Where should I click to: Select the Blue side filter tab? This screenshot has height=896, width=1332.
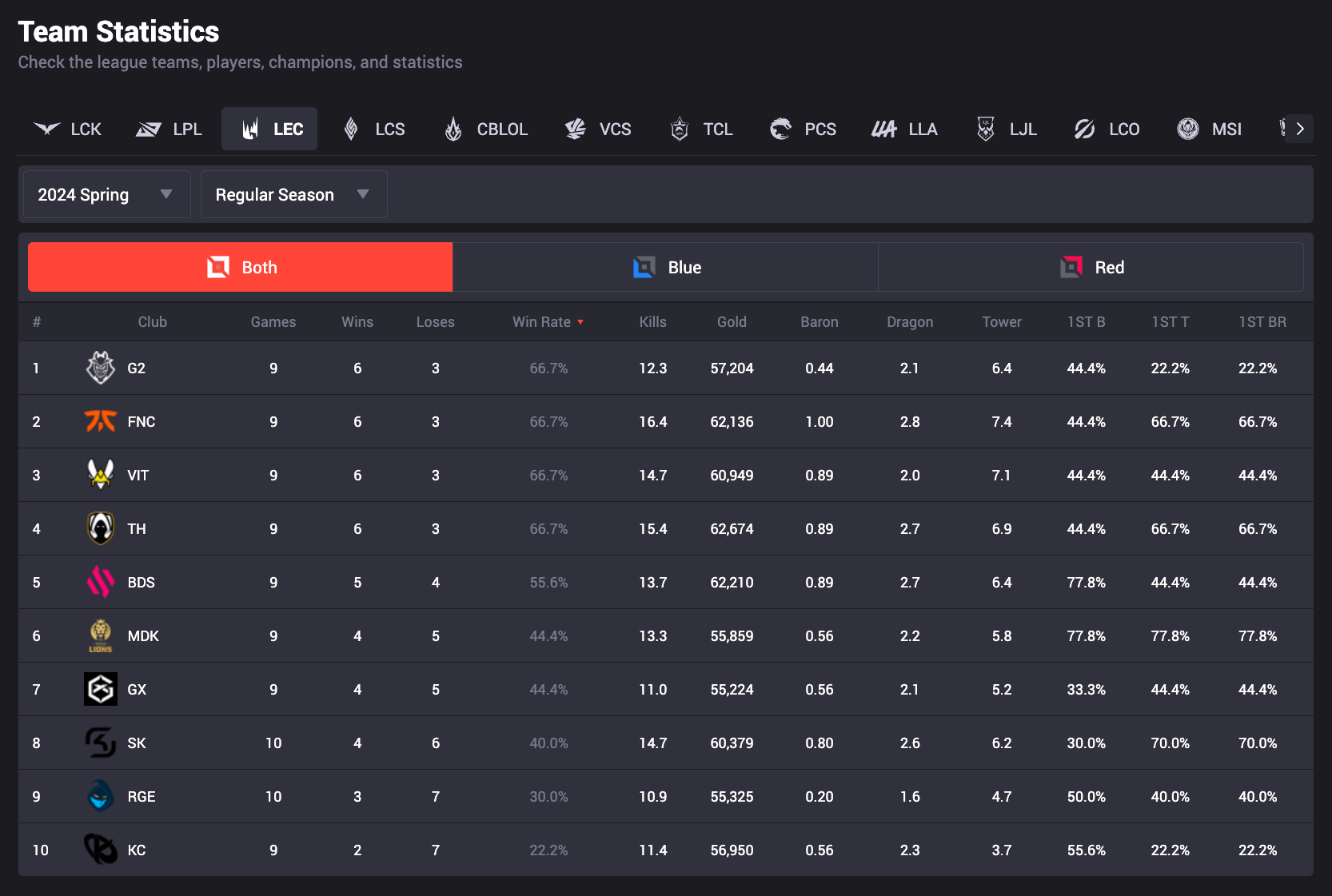[x=665, y=267]
